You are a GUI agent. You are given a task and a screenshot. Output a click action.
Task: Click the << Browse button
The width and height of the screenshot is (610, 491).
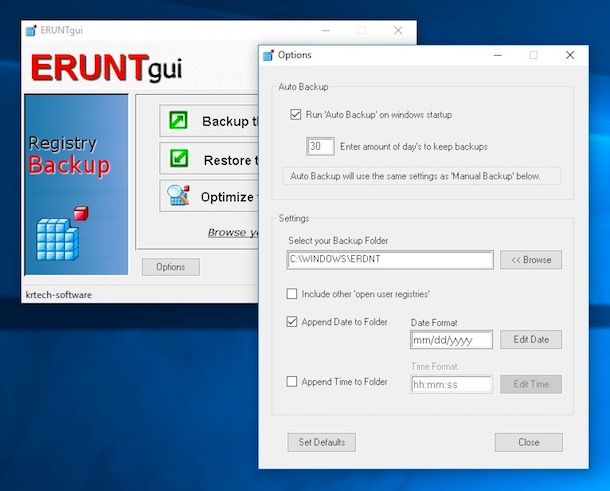click(x=531, y=260)
